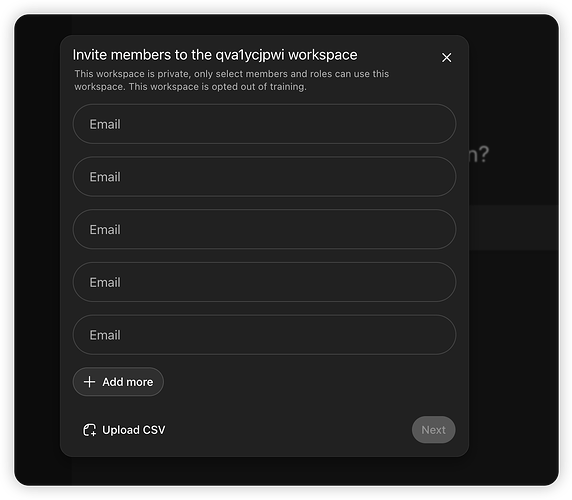This screenshot has height=500, width=572.
Task: Activate the fifth Email input field
Action: coord(264,335)
